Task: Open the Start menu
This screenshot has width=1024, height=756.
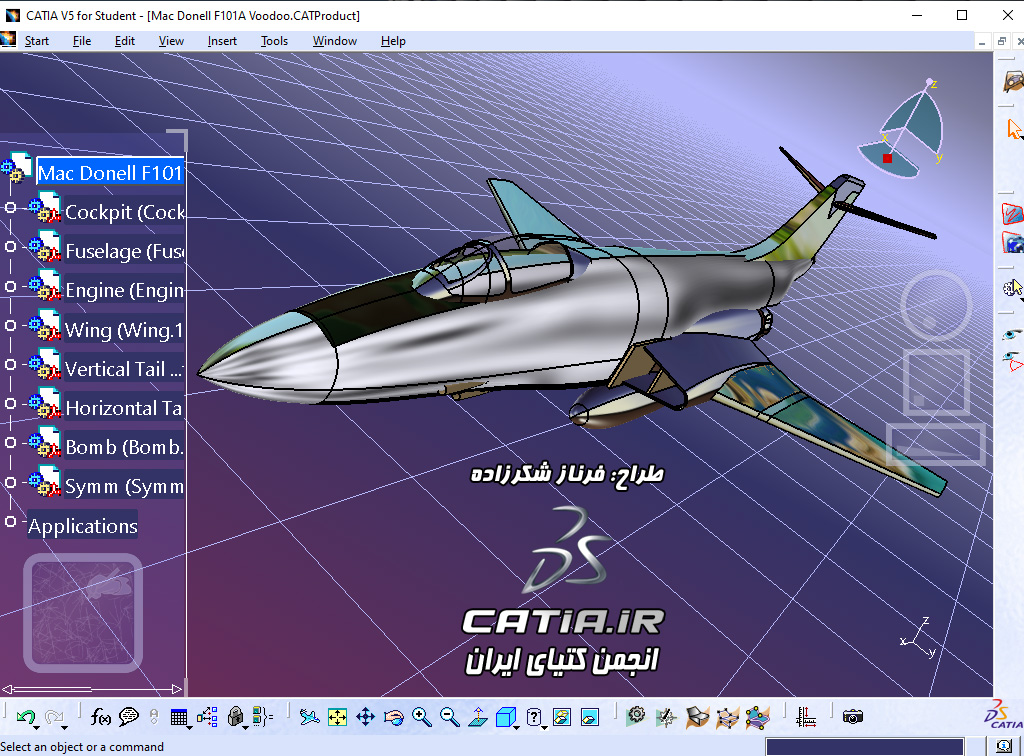Action: click(x=37, y=41)
